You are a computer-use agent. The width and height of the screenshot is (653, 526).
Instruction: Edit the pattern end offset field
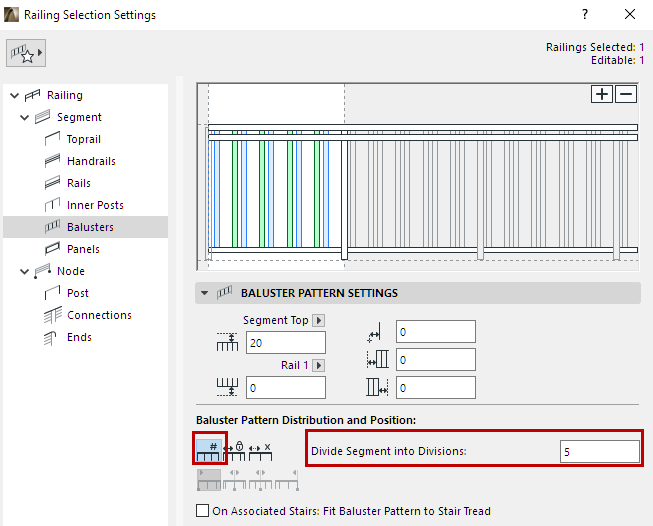436,388
